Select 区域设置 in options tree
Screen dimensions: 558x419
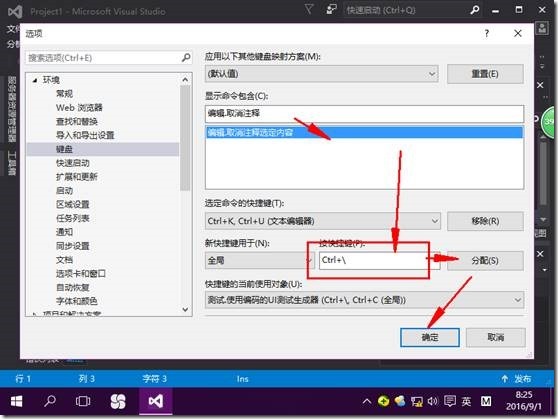[73, 204]
